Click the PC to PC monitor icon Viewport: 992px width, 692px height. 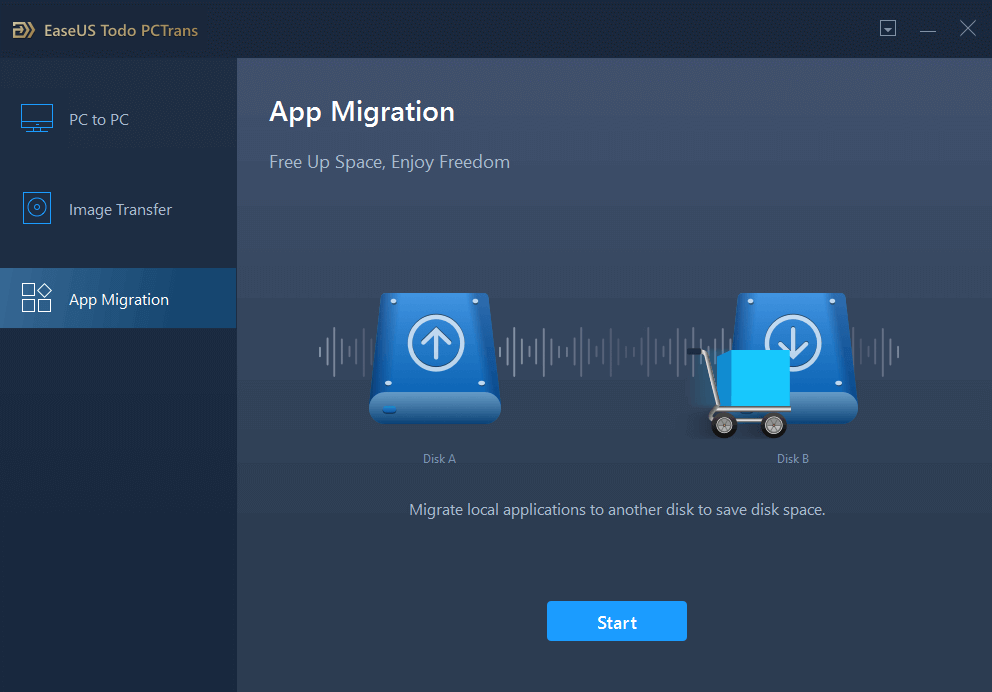[x=37, y=118]
